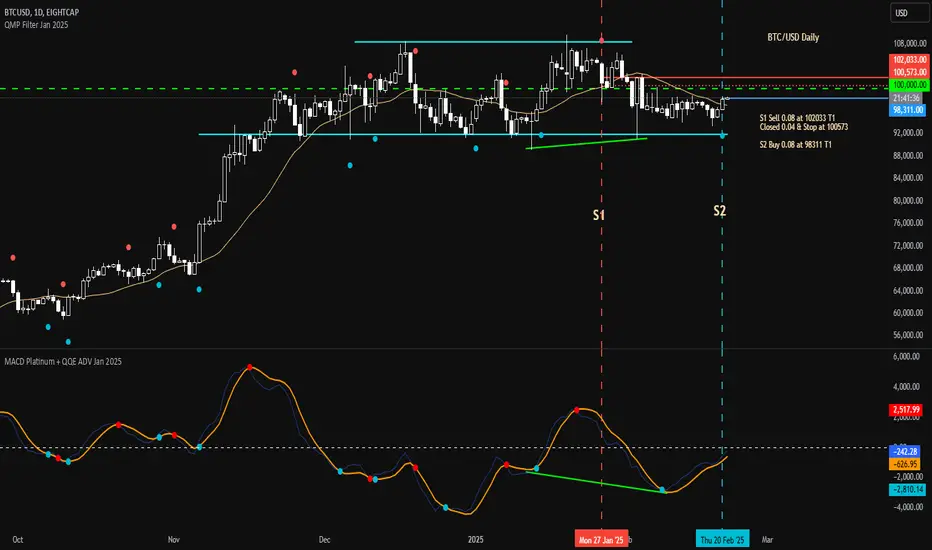Select the 'Closed 0.04 & Stop at 100573' note
This screenshot has width=932, height=550.
(804, 127)
